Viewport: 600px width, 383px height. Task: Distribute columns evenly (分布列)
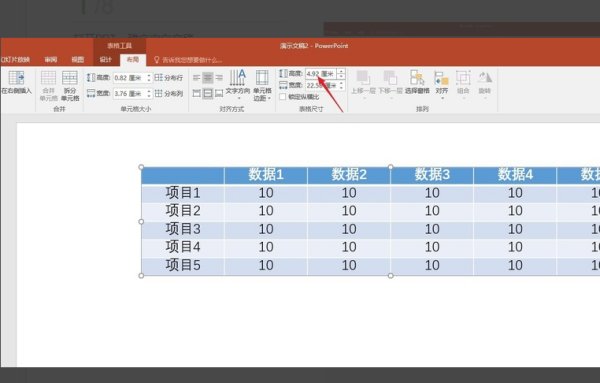coord(169,93)
